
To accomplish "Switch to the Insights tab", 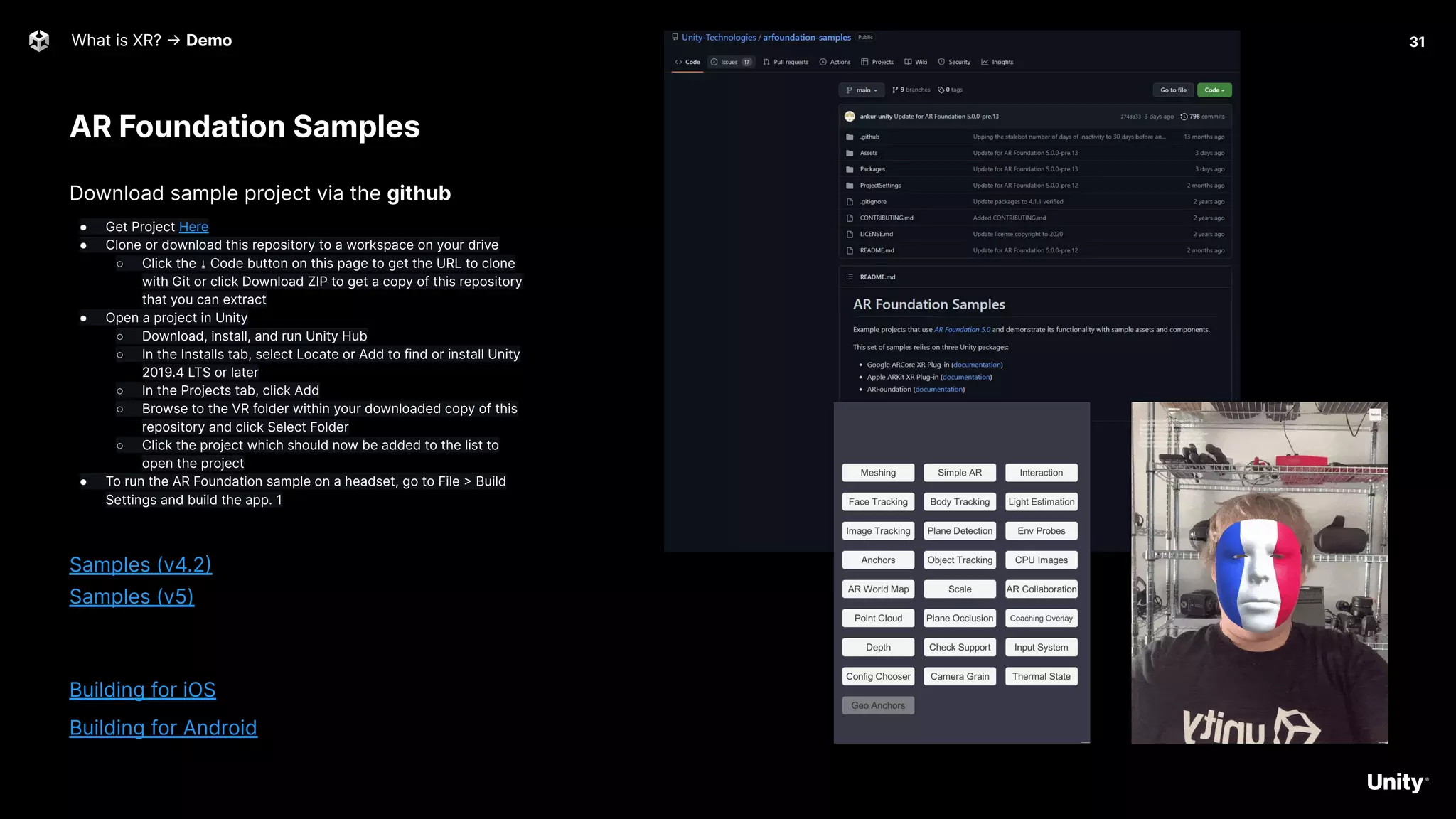I will click(997, 62).
